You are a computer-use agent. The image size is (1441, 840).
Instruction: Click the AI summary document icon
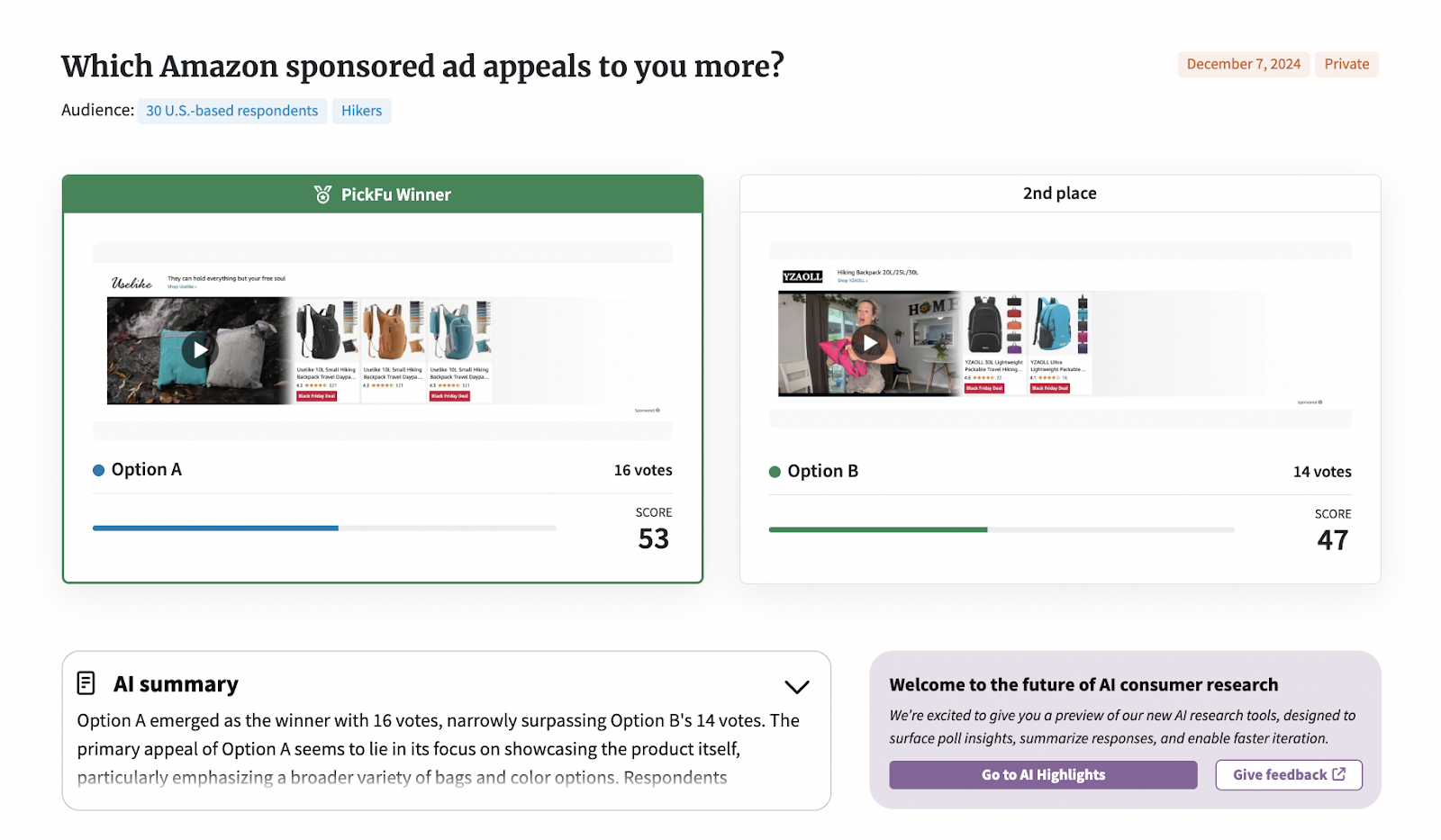tap(86, 682)
